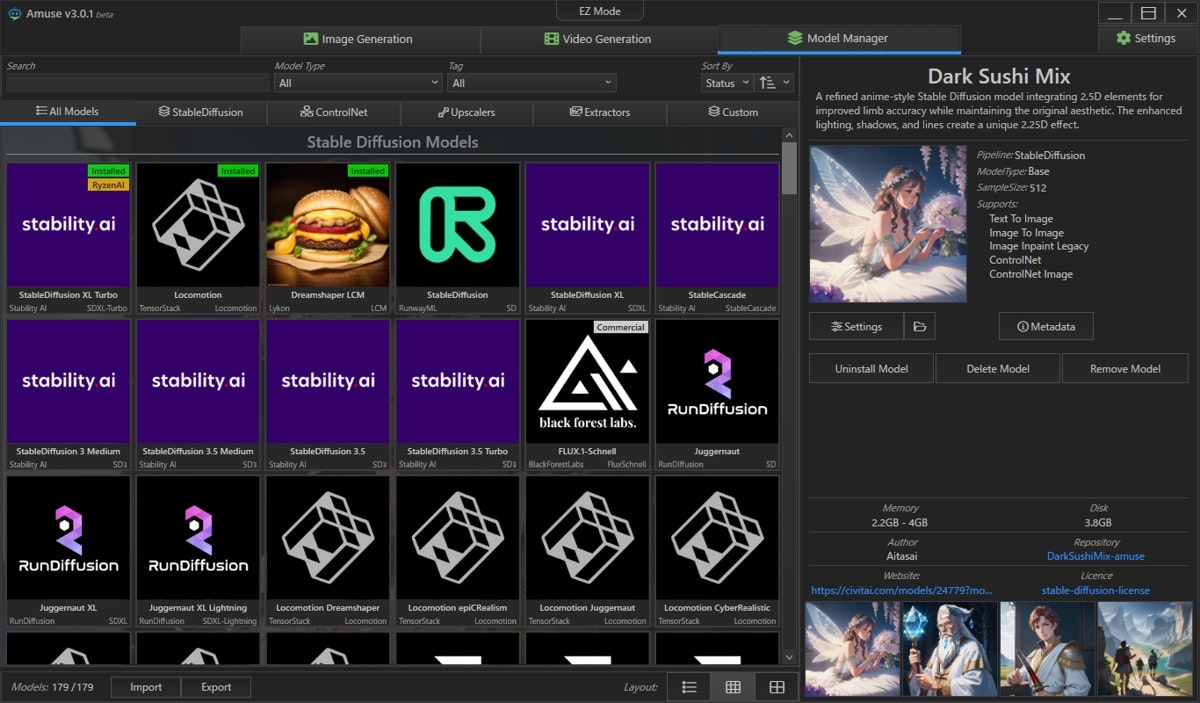Select the large tile layout icon
The height and width of the screenshot is (703, 1200).
[x=776, y=687]
